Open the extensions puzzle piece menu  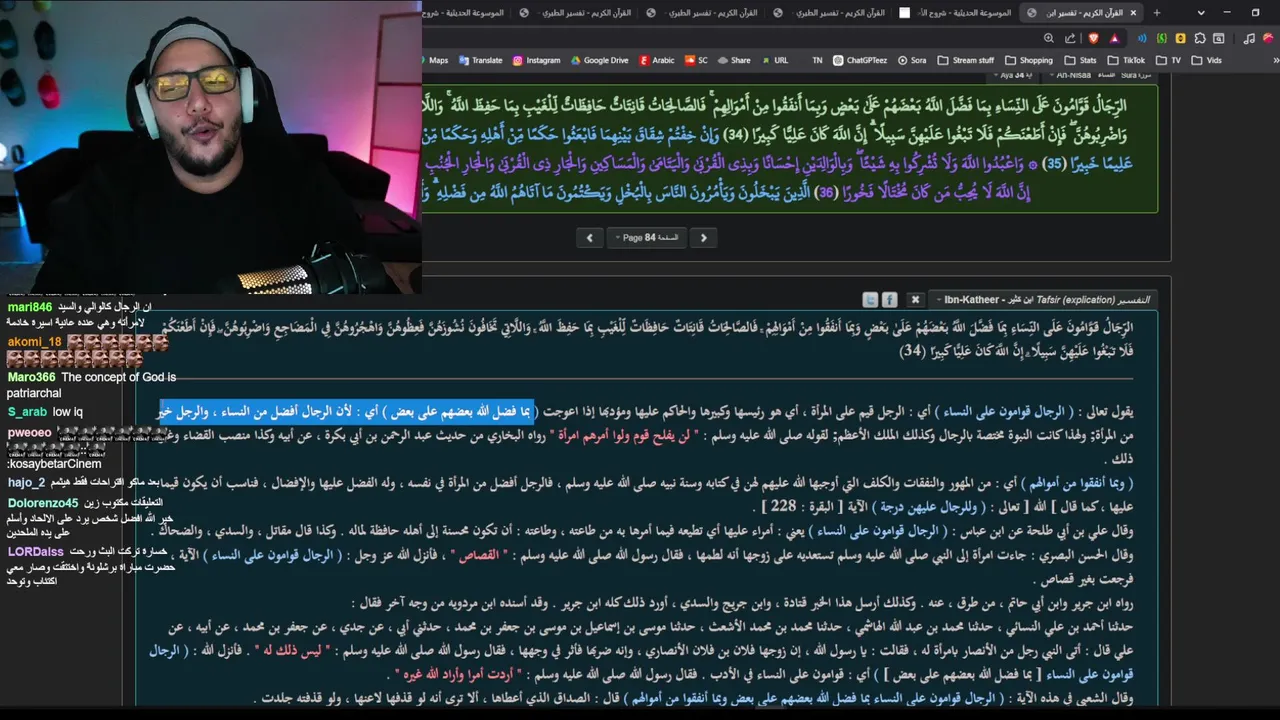[1200, 38]
